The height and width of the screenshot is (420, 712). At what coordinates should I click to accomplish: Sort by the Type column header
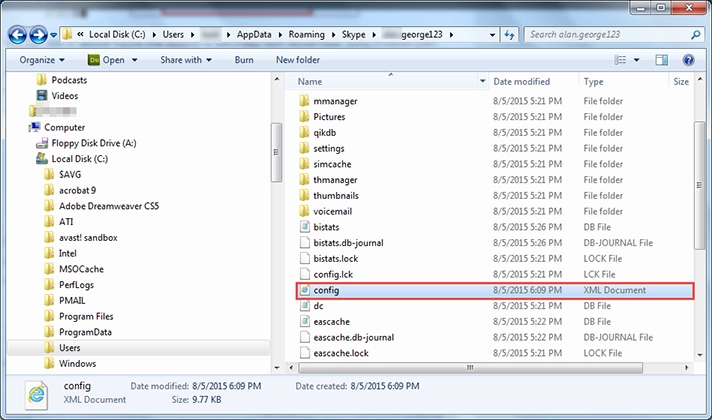coord(593,82)
